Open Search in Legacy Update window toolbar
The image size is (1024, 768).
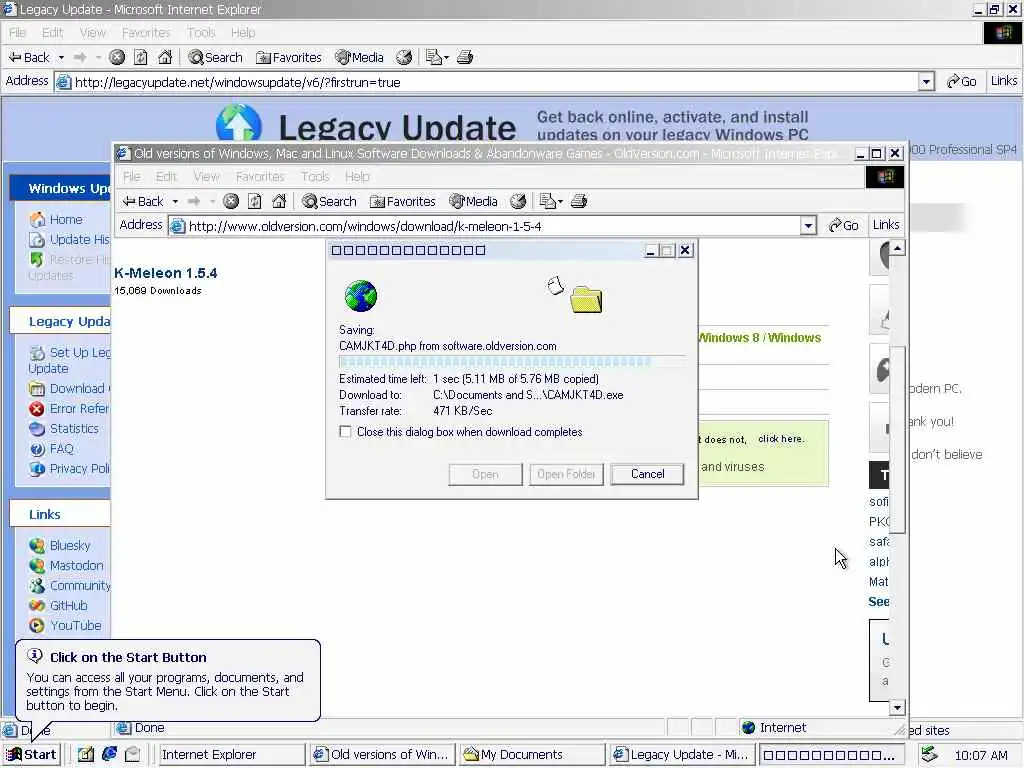(216, 57)
